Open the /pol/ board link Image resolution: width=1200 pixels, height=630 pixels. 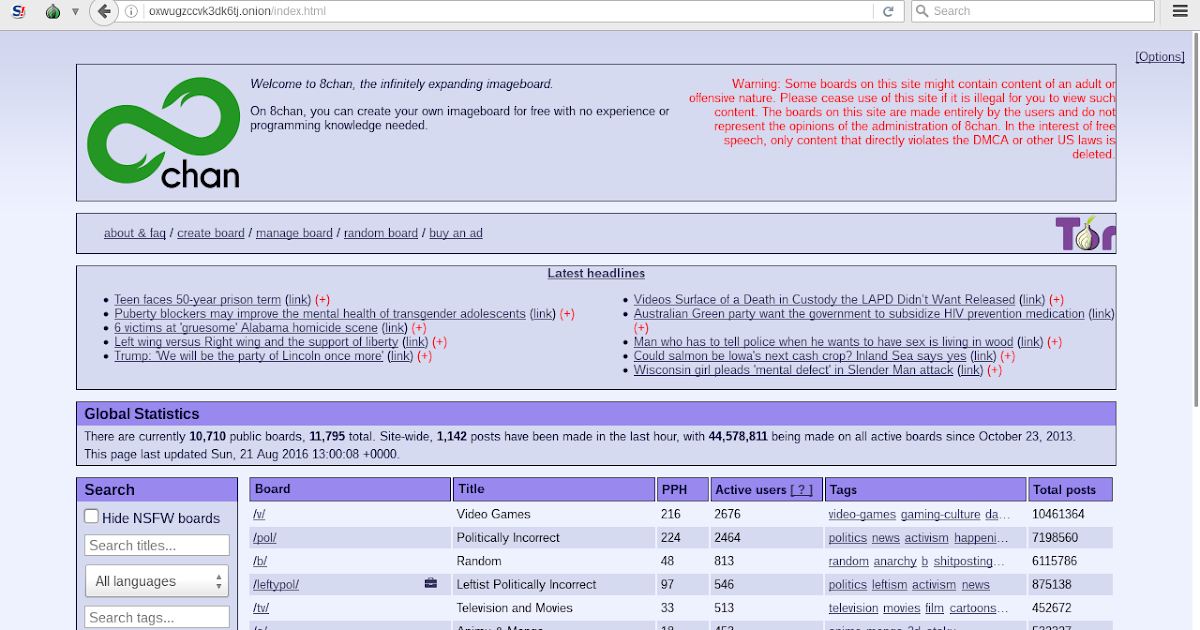[x=265, y=537]
